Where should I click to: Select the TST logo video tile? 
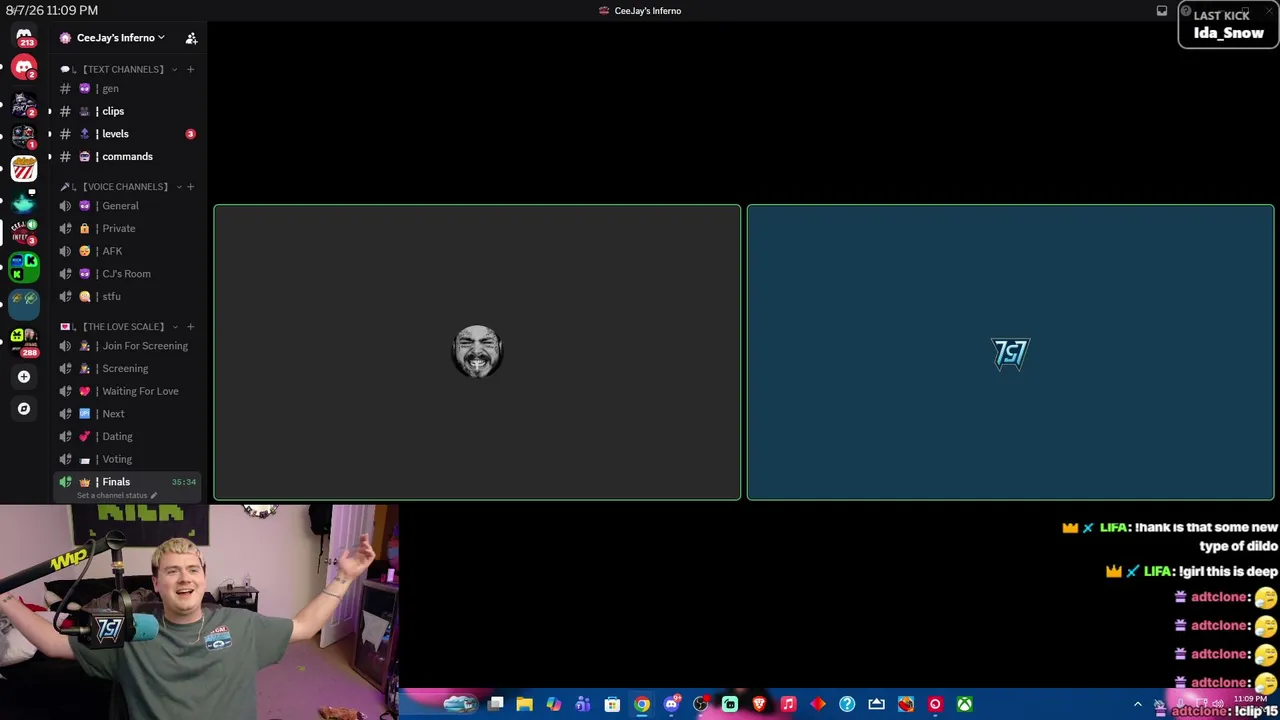(x=1010, y=352)
